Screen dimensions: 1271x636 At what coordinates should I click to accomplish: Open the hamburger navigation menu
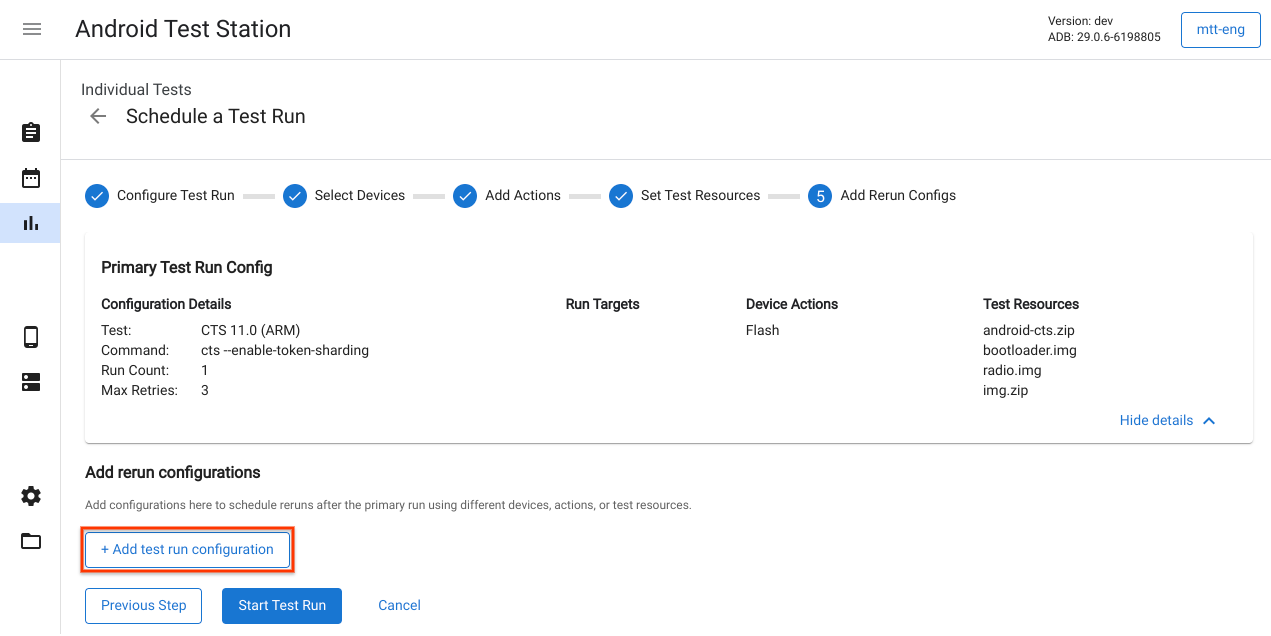[31, 29]
